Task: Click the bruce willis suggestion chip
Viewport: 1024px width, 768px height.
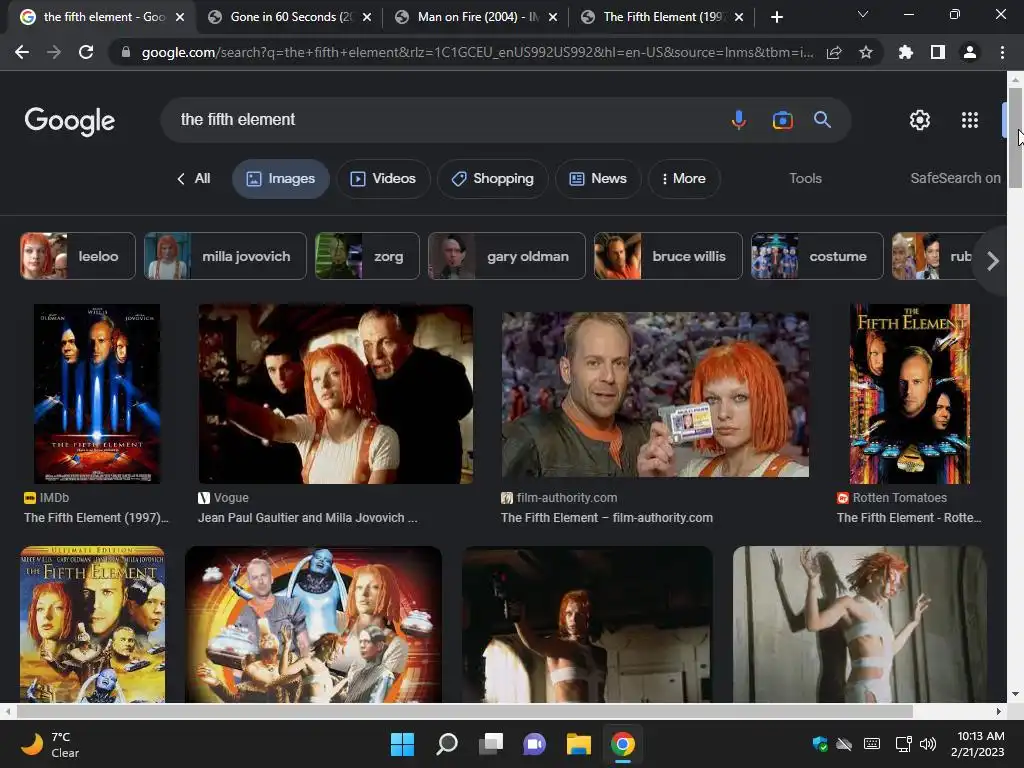Action: 668,256
